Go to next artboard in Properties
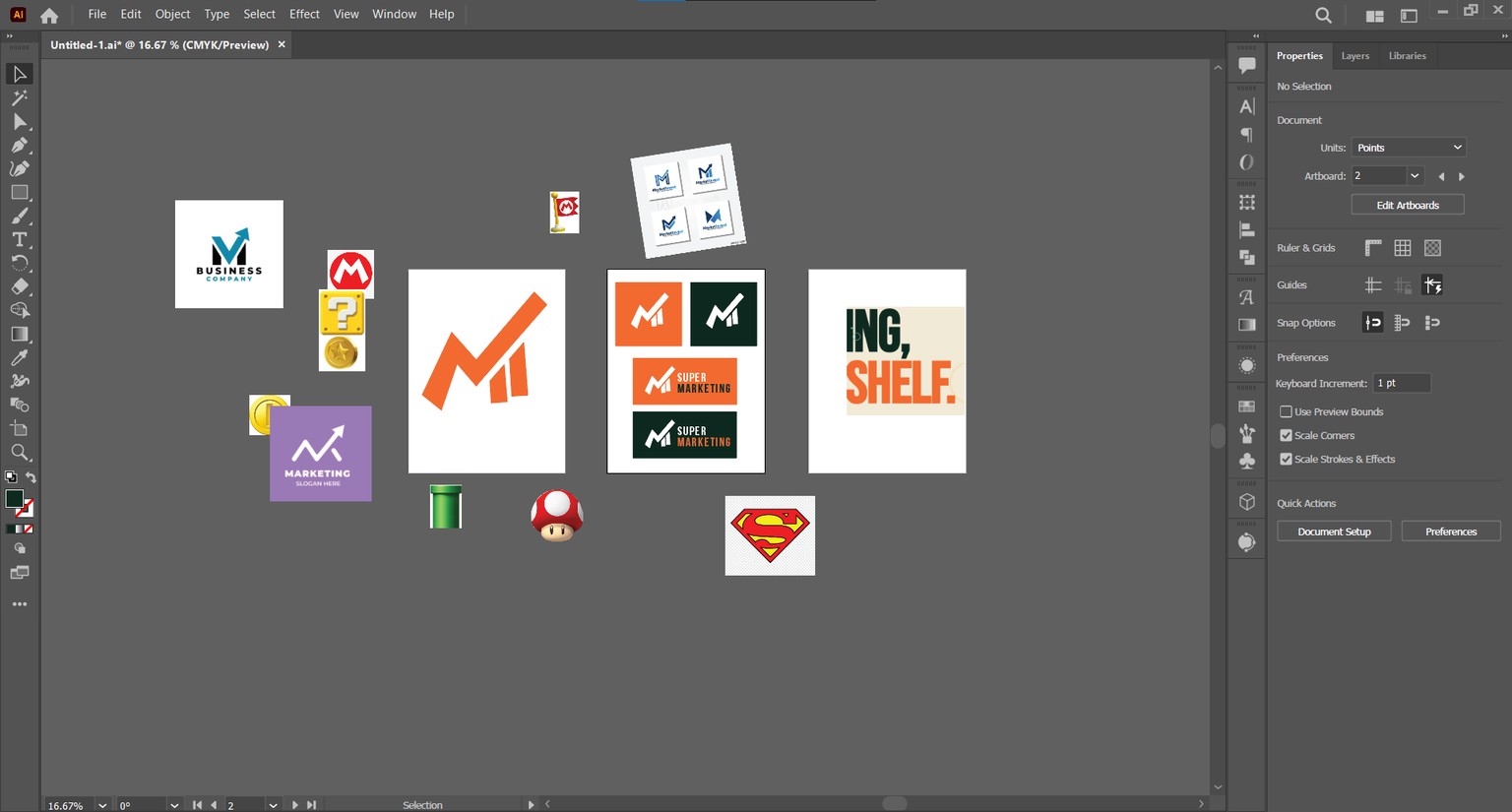This screenshot has width=1512, height=812. pos(1462,176)
